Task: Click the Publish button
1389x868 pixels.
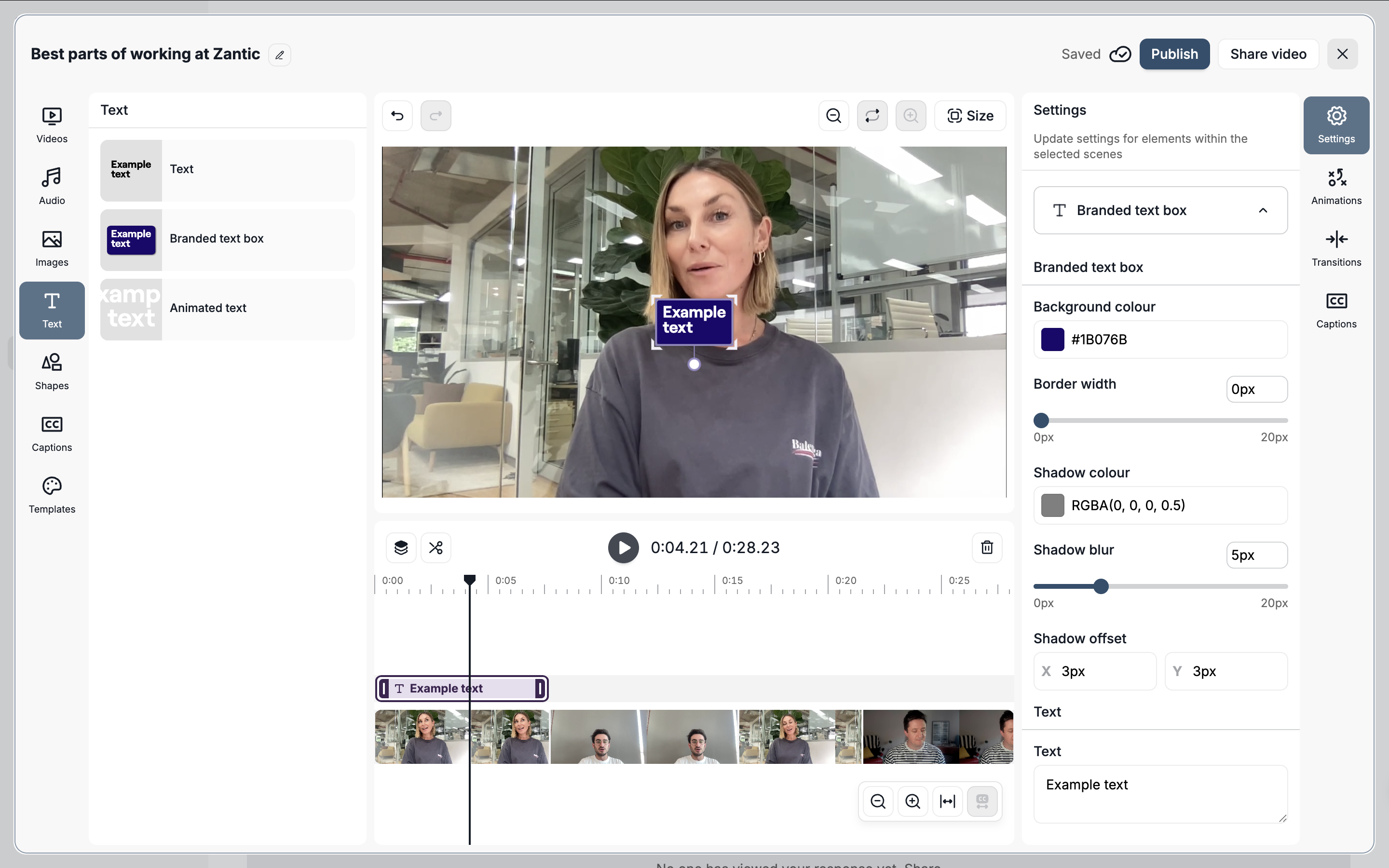Action: coord(1174,54)
